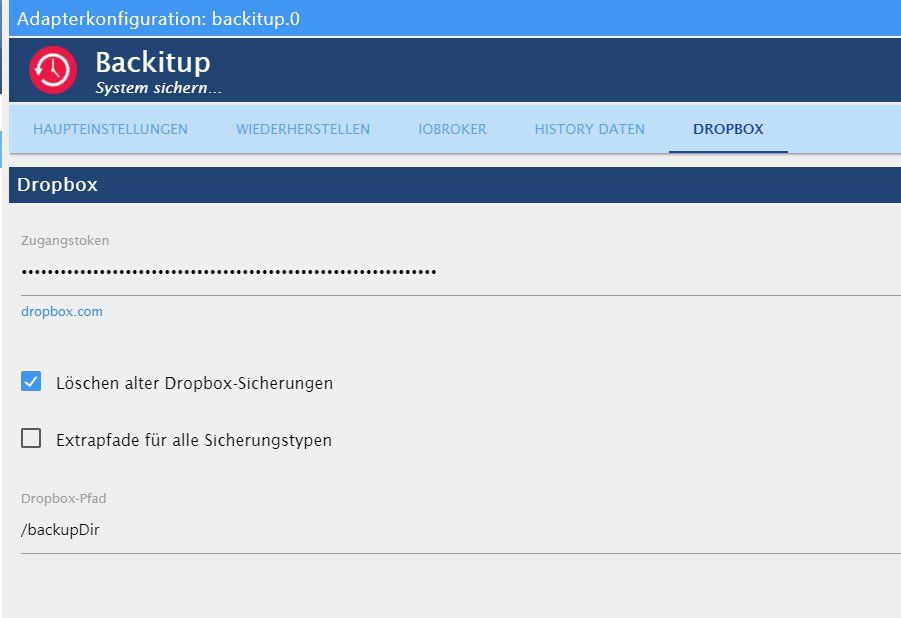This screenshot has height=618, width=901.
Task: Click the Zugangstoken password field
Action: 461,271
